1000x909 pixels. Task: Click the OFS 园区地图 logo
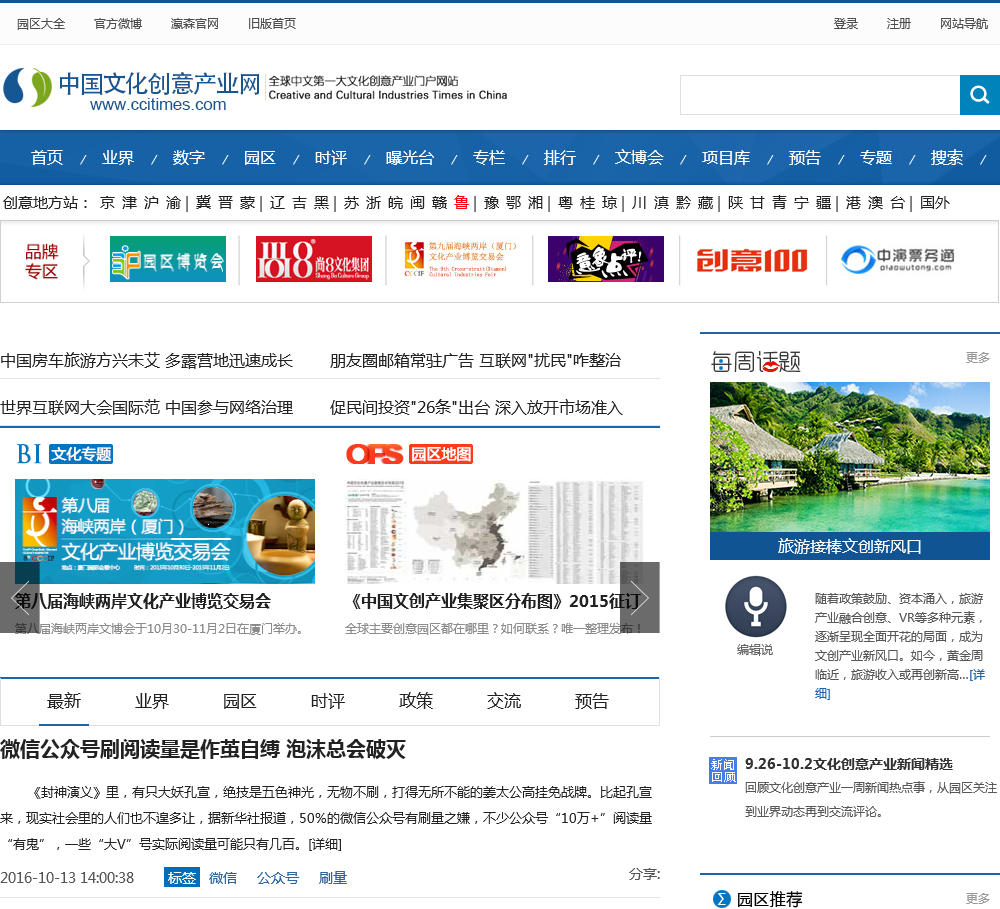point(409,454)
